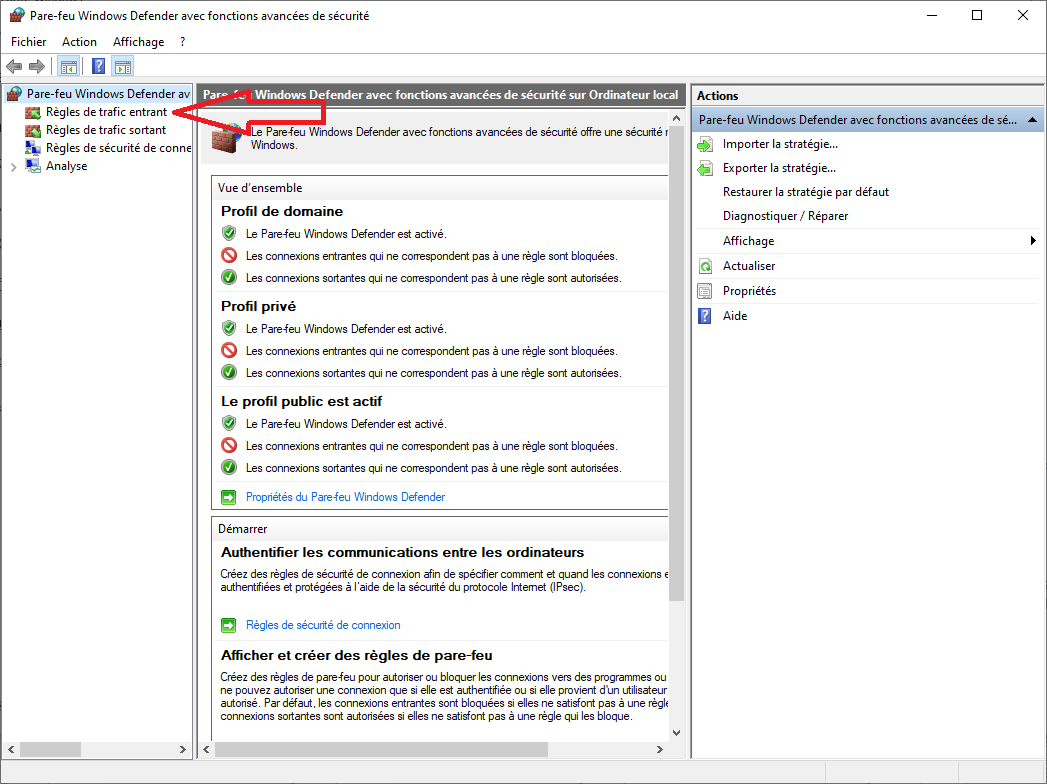The image size is (1047, 784).
Task: Open the Affichage menu in menu bar
Action: tap(138, 41)
